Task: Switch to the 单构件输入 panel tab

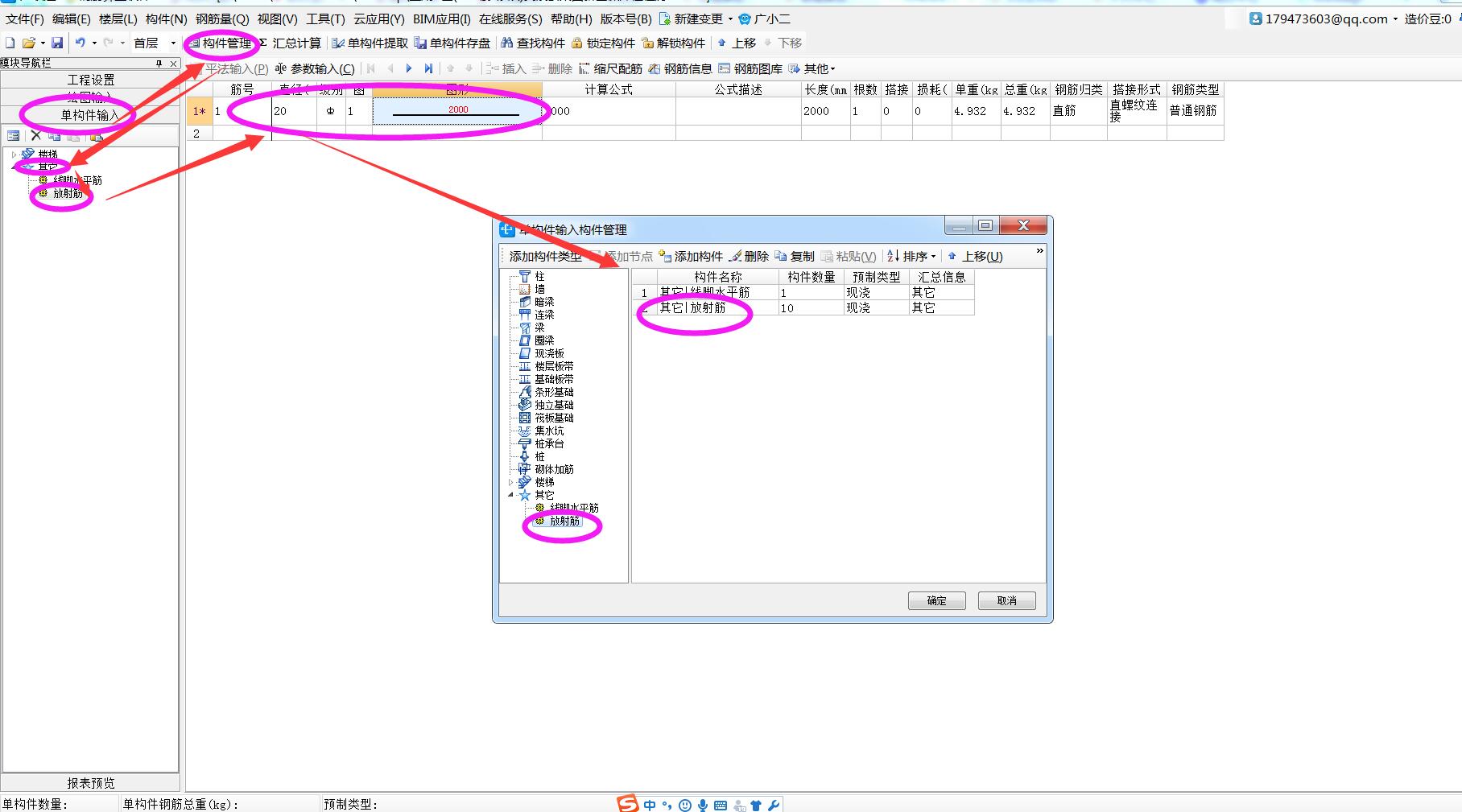Action: click(90, 115)
